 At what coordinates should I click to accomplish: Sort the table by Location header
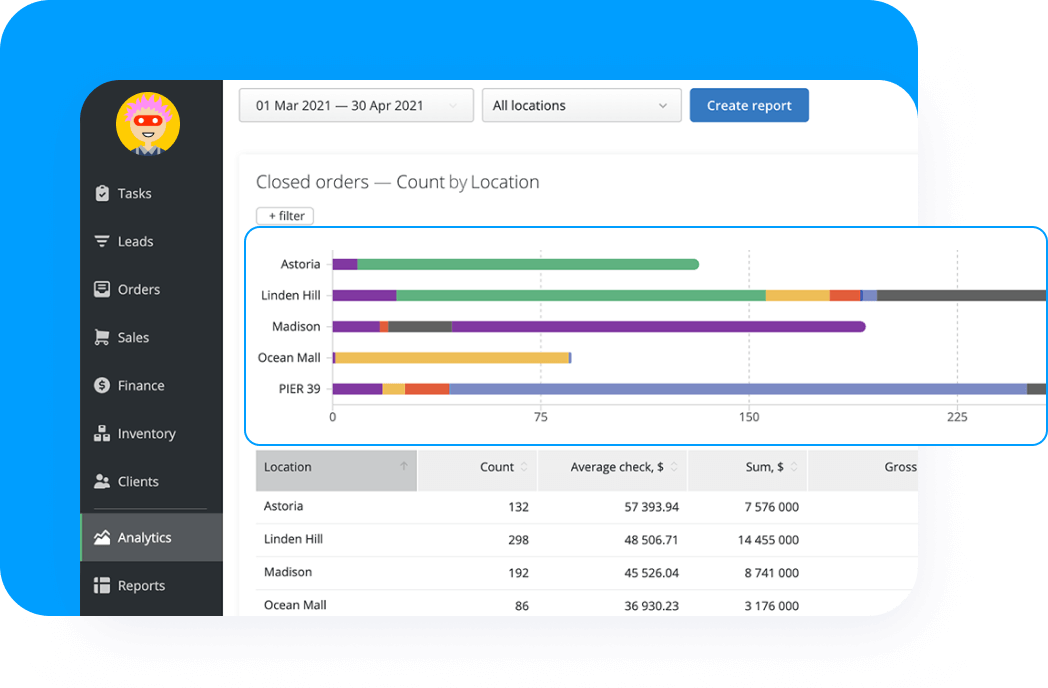tap(287, 467)
